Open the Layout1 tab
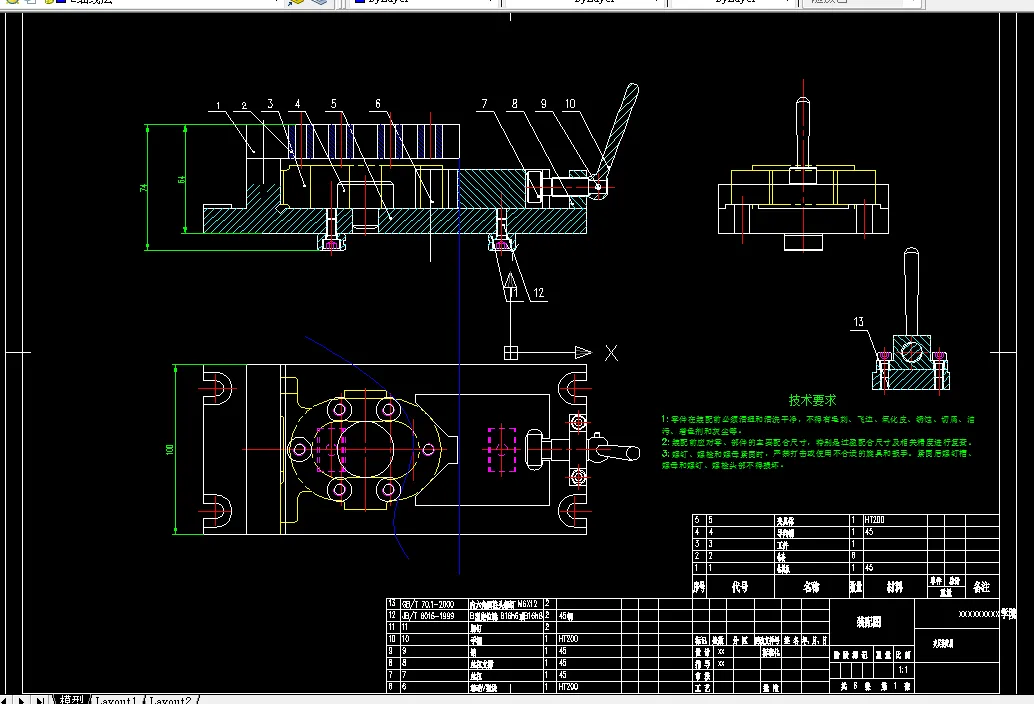This screenshot has width=1034, height=704. [116, 699]
